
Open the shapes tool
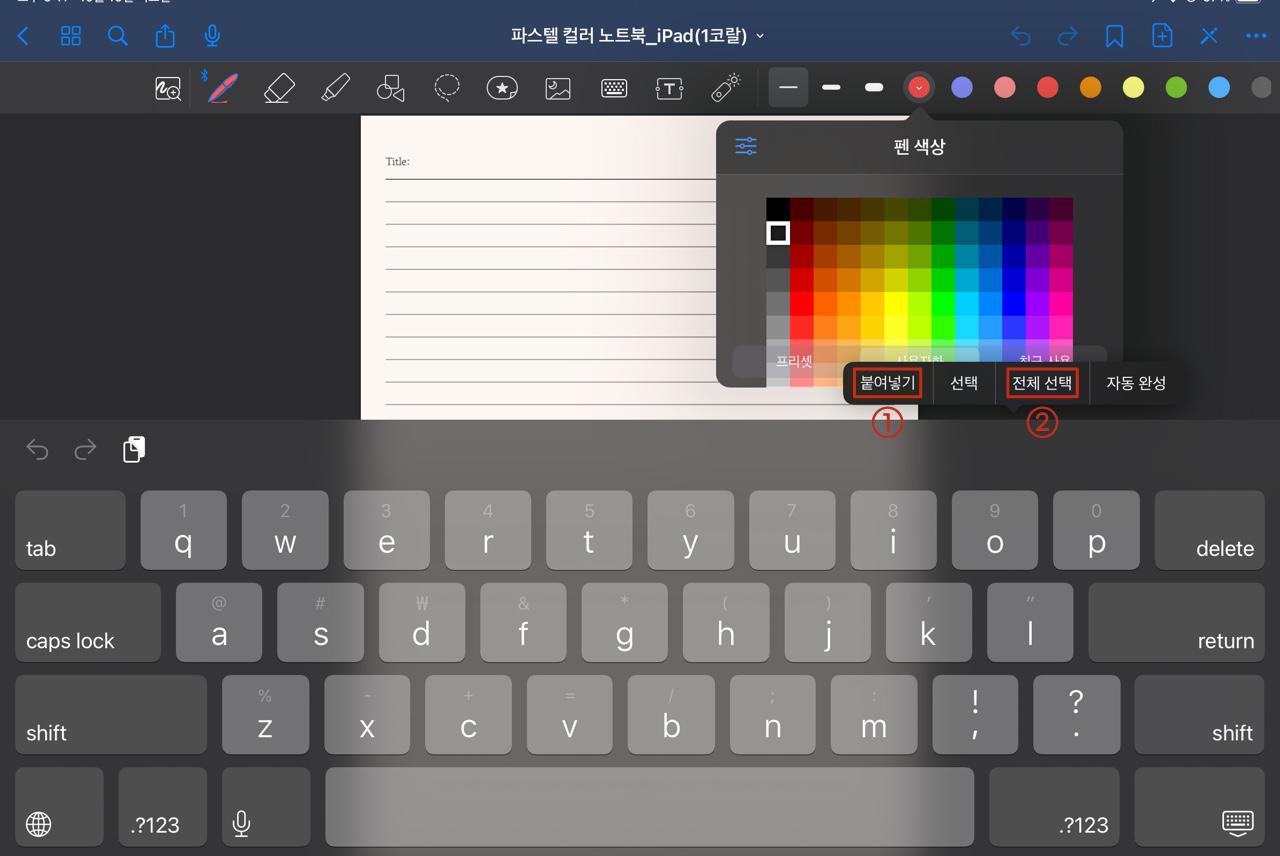390,87
